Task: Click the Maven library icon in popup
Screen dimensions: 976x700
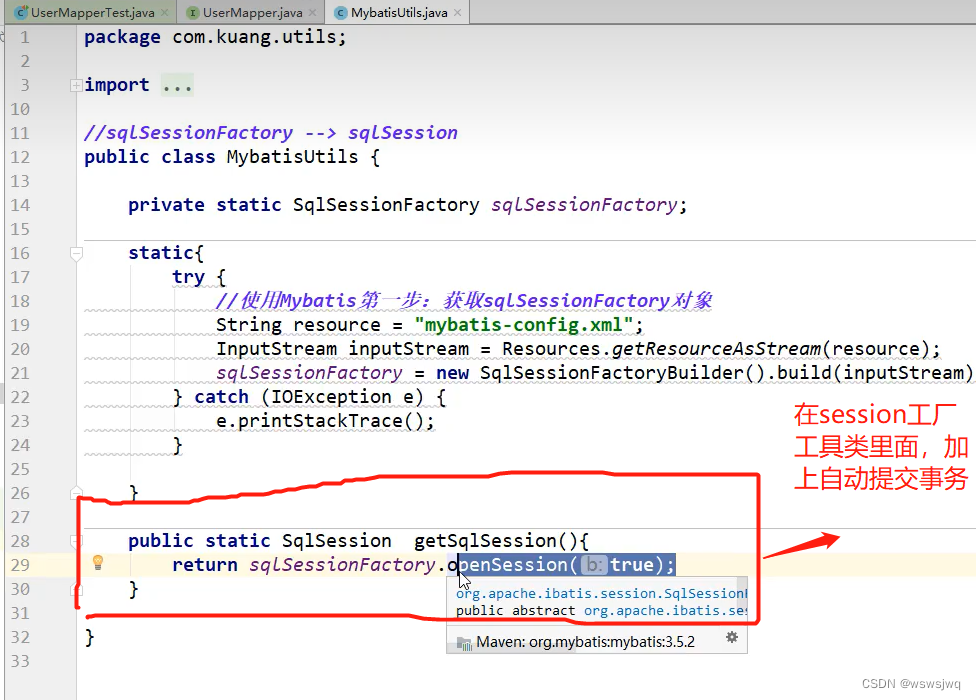Action: click(464, 643)
